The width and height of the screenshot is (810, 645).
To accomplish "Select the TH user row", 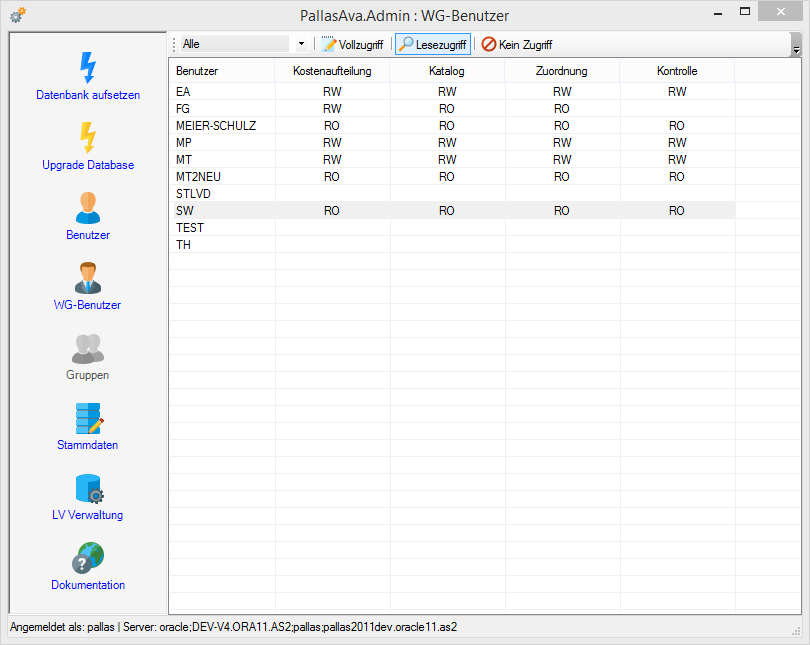I will (x=453, y=245).
